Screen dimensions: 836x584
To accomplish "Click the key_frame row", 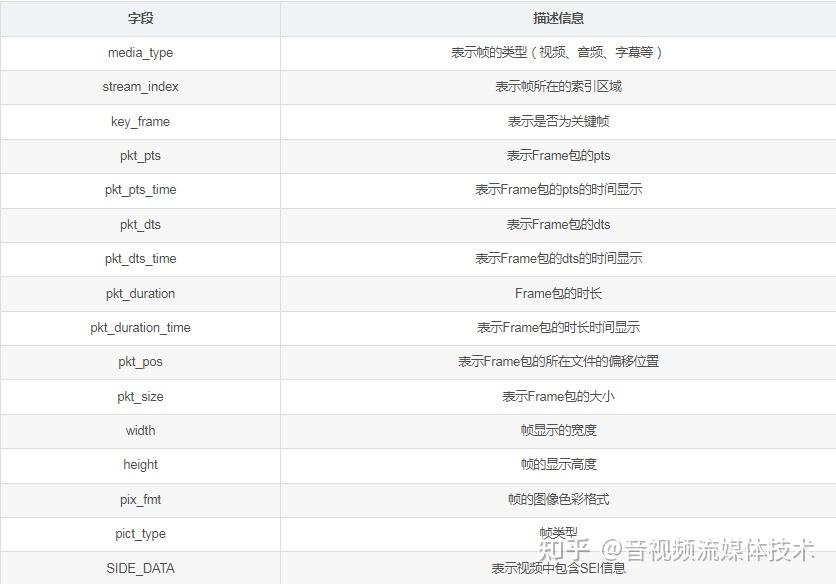I will click(x=140, y=121).
